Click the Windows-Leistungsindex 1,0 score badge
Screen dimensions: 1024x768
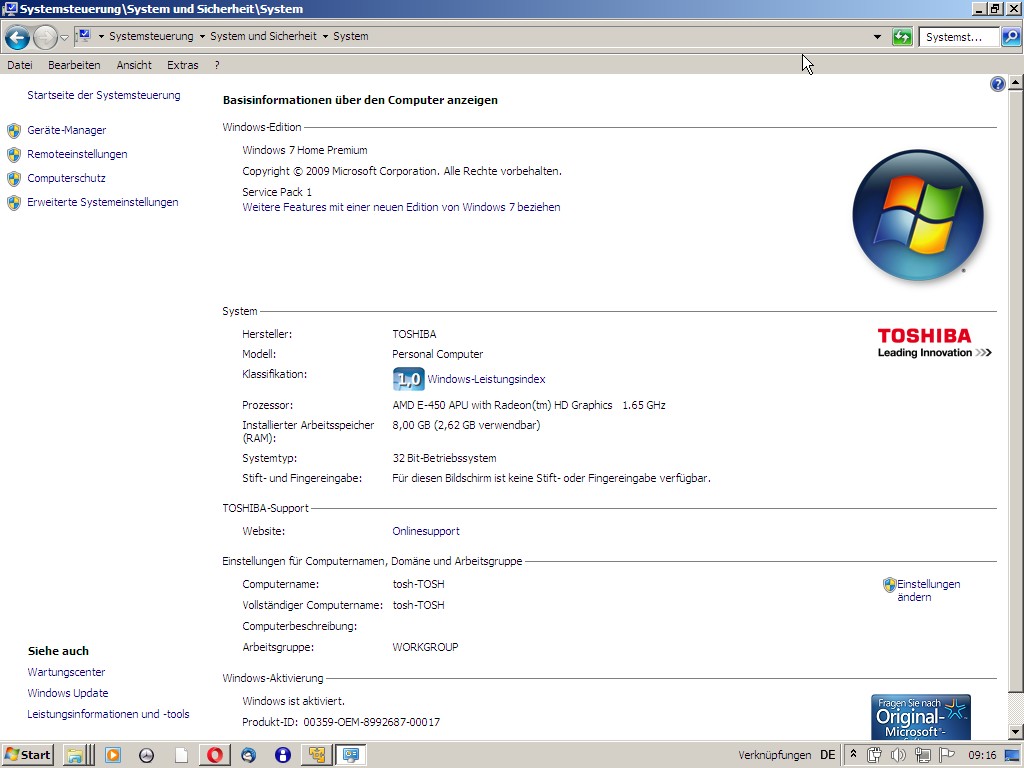pos(408,379)
